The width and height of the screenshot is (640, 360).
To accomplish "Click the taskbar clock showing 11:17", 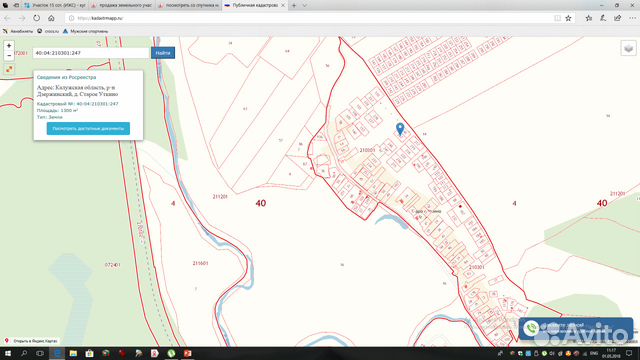I will click(611, 353).
